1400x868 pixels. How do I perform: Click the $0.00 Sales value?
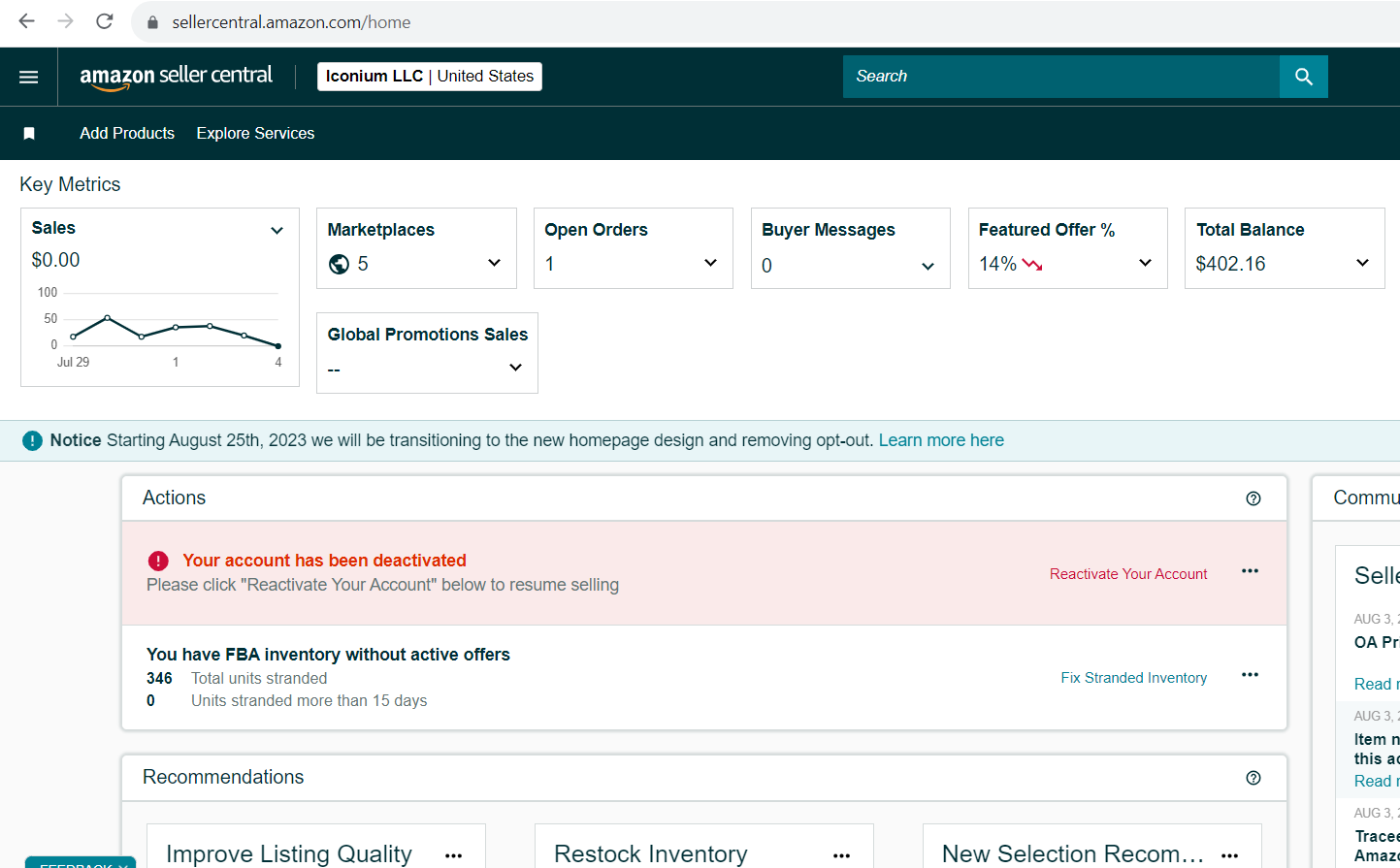[x=55, y=260]
